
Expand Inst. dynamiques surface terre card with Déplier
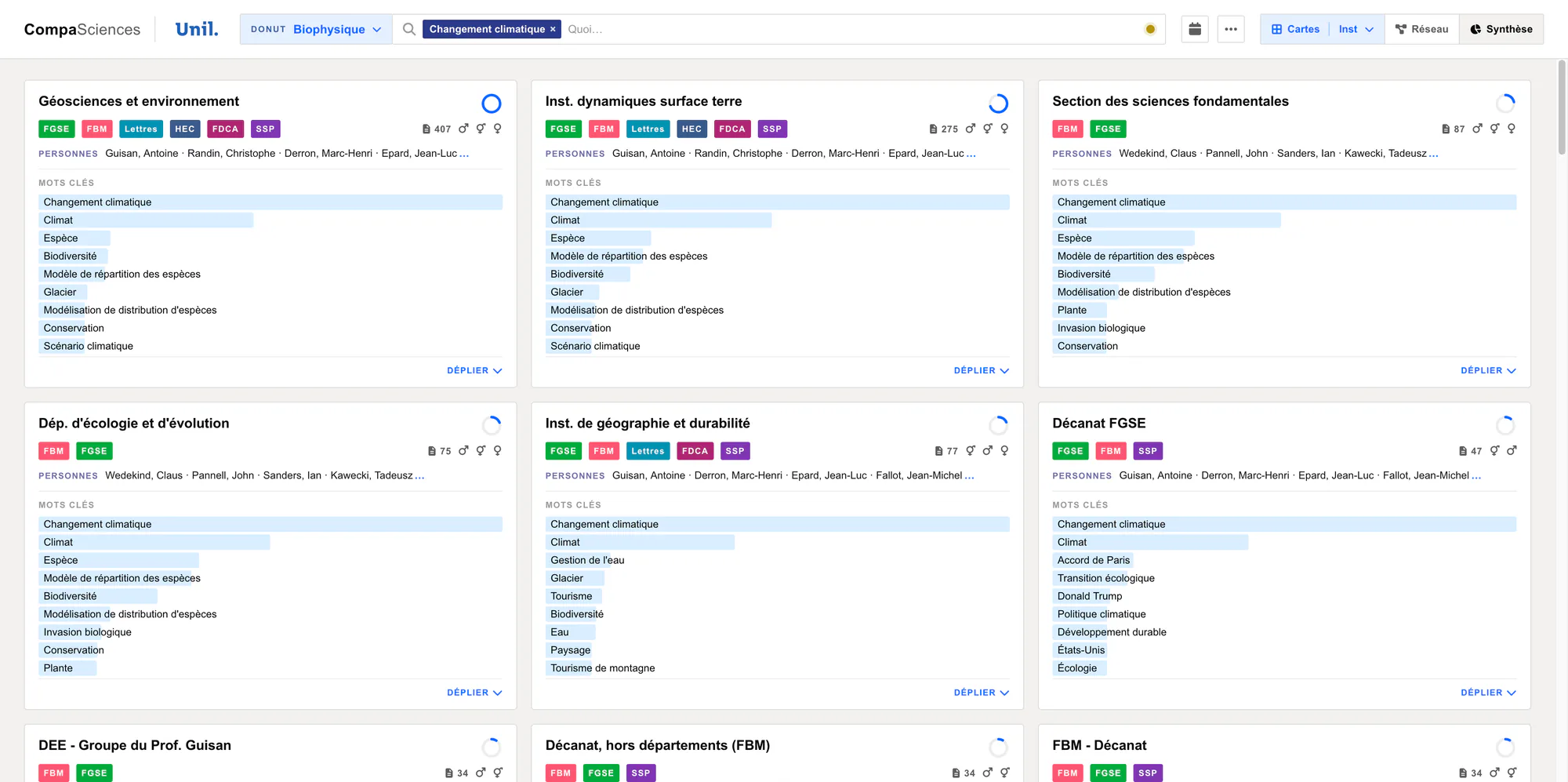(982, 370)
